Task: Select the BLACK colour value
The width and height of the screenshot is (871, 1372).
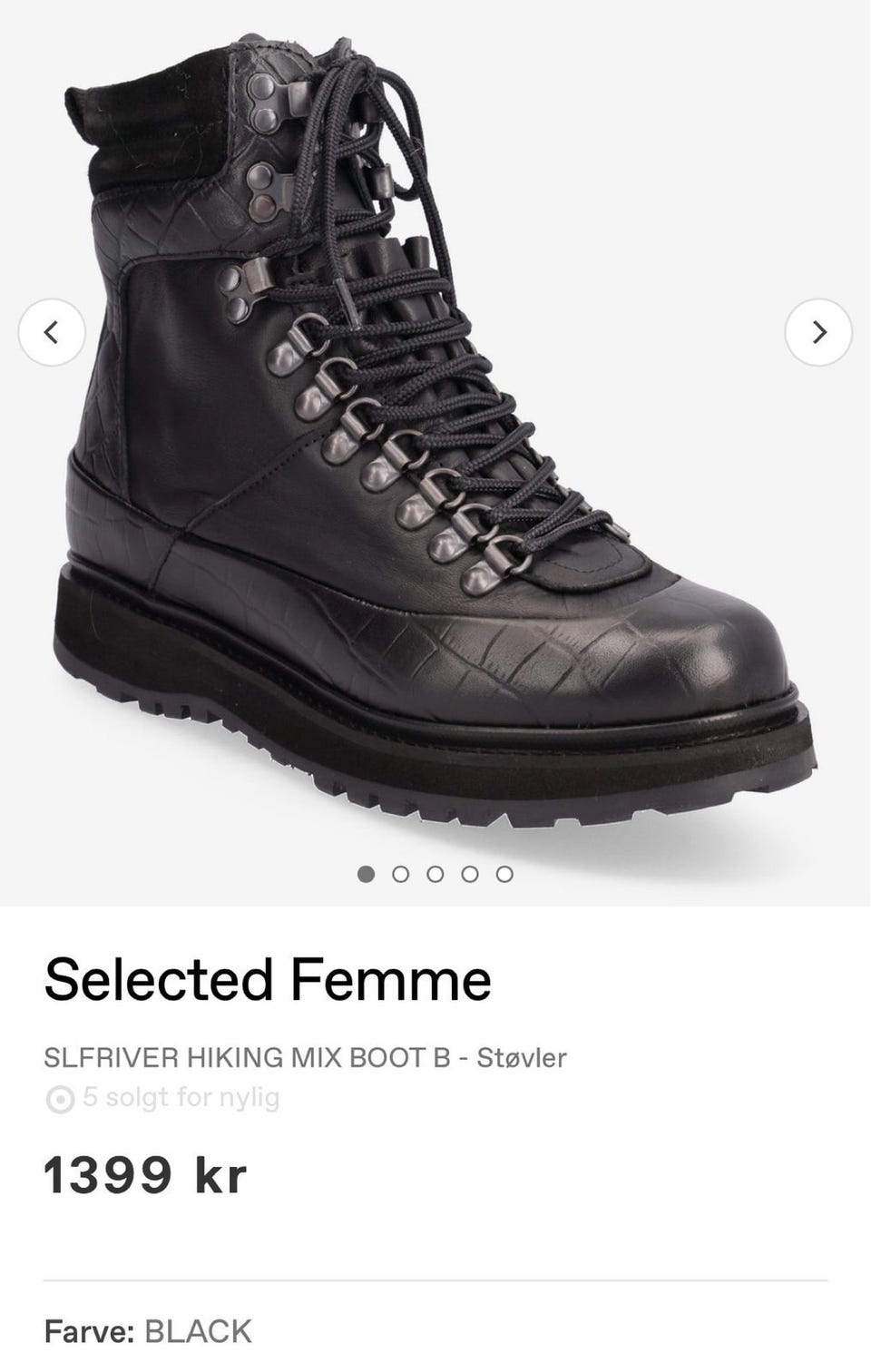Action: [x=198, y=1331]
